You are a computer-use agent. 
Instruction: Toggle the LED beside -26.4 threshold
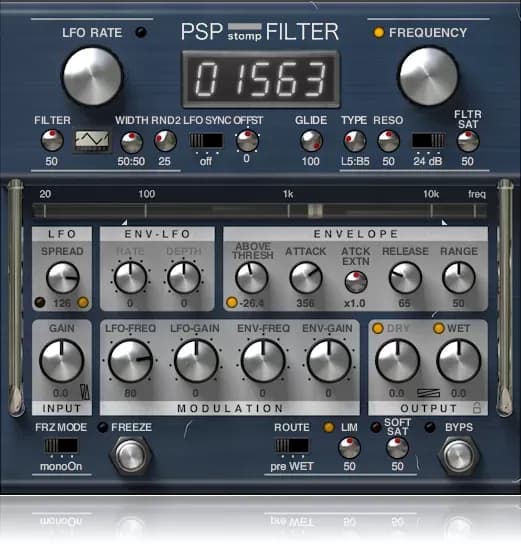[231, 303]
